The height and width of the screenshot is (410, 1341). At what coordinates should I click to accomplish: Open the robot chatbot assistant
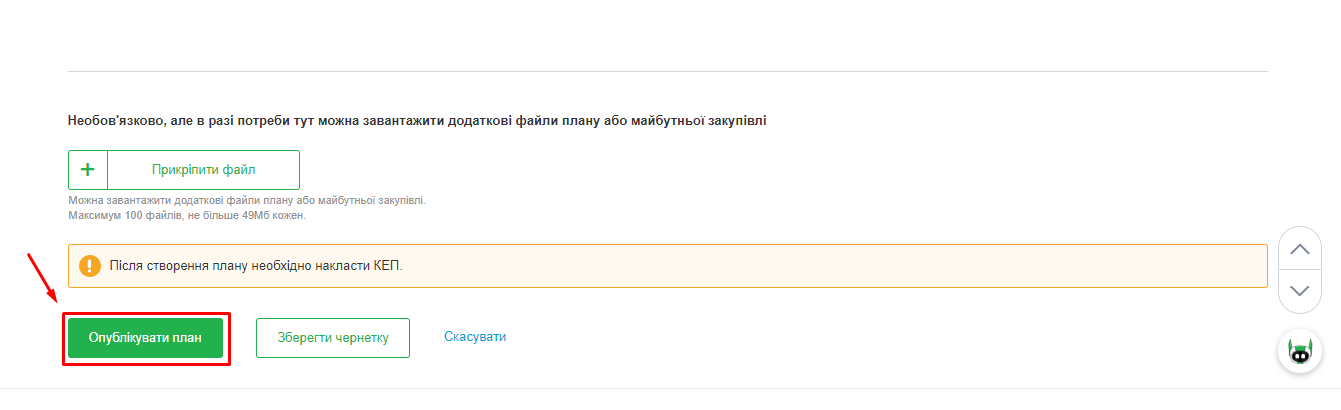(x=1299, y=351)
